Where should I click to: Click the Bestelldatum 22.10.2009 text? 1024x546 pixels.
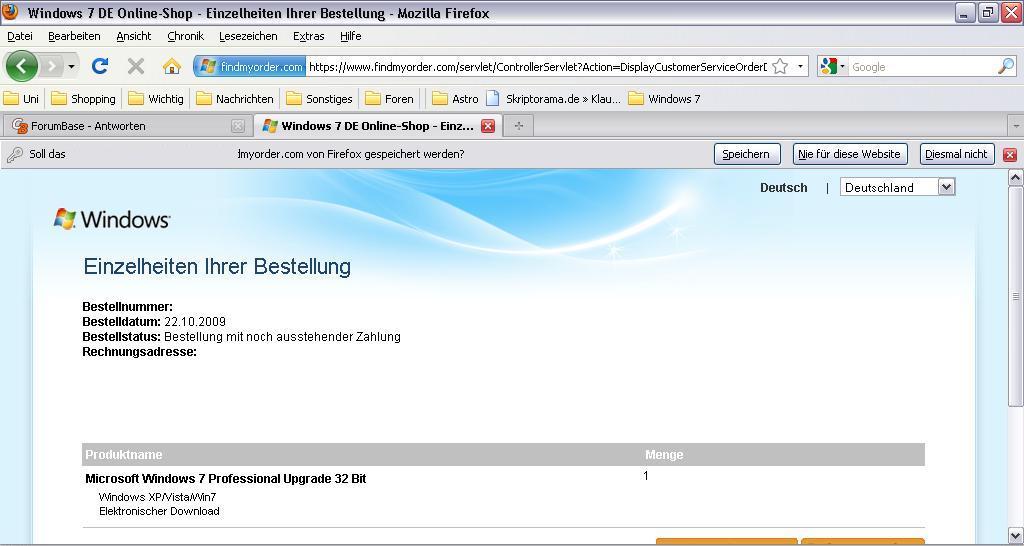point(154,322)
